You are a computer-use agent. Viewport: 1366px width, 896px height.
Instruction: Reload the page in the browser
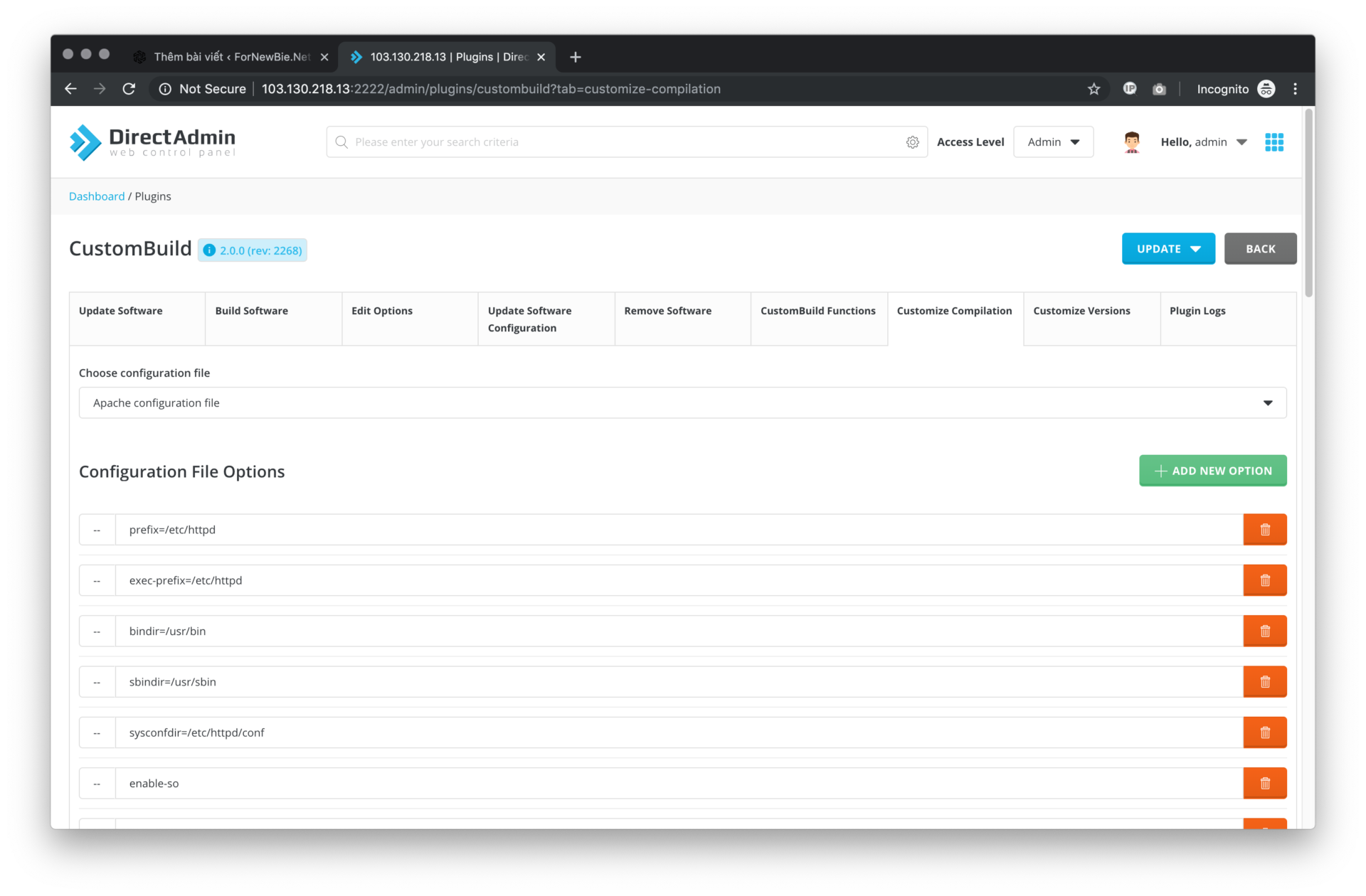[129, 89]
